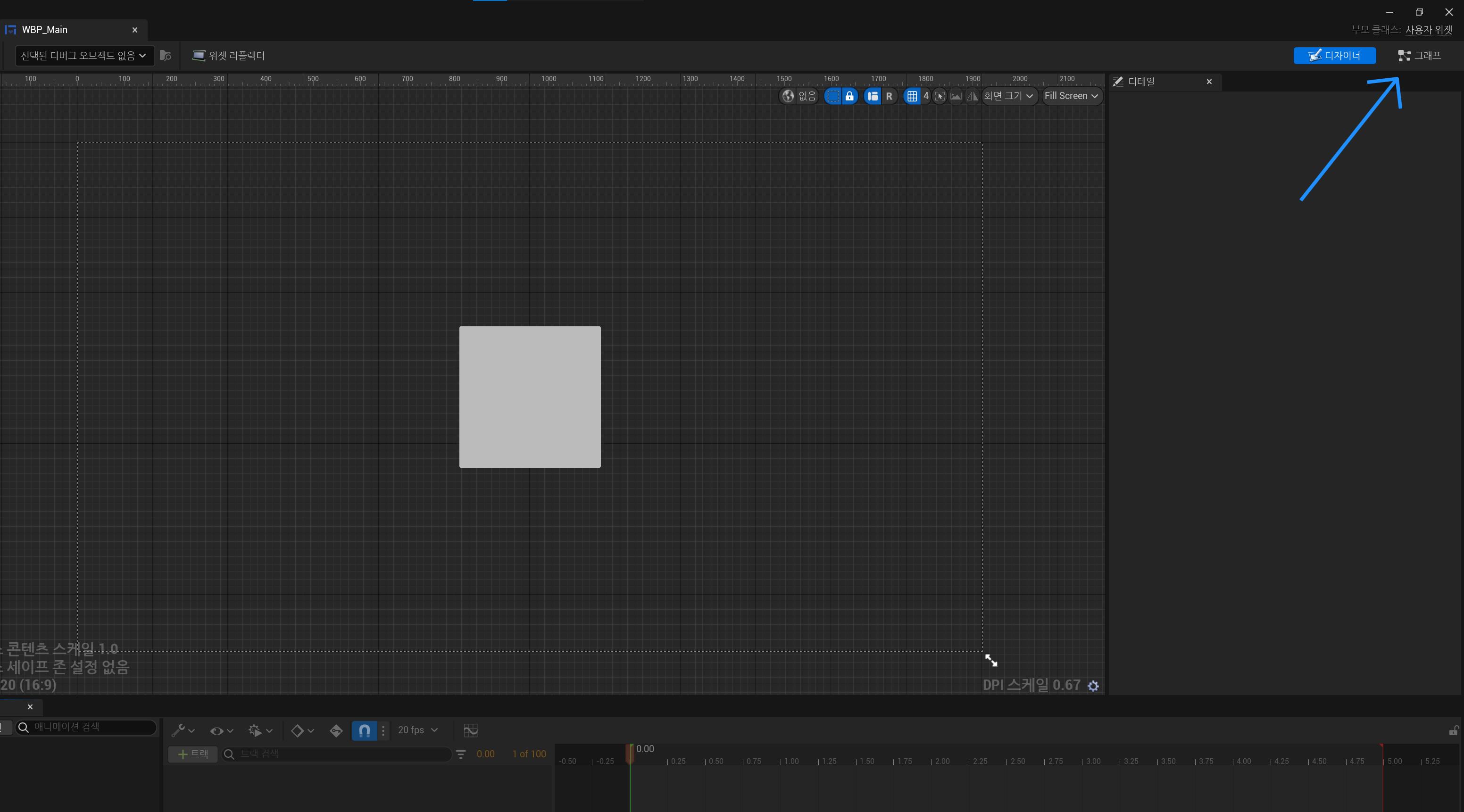
Task: Toggle dashed outline display button
Action: coord(832,96)
